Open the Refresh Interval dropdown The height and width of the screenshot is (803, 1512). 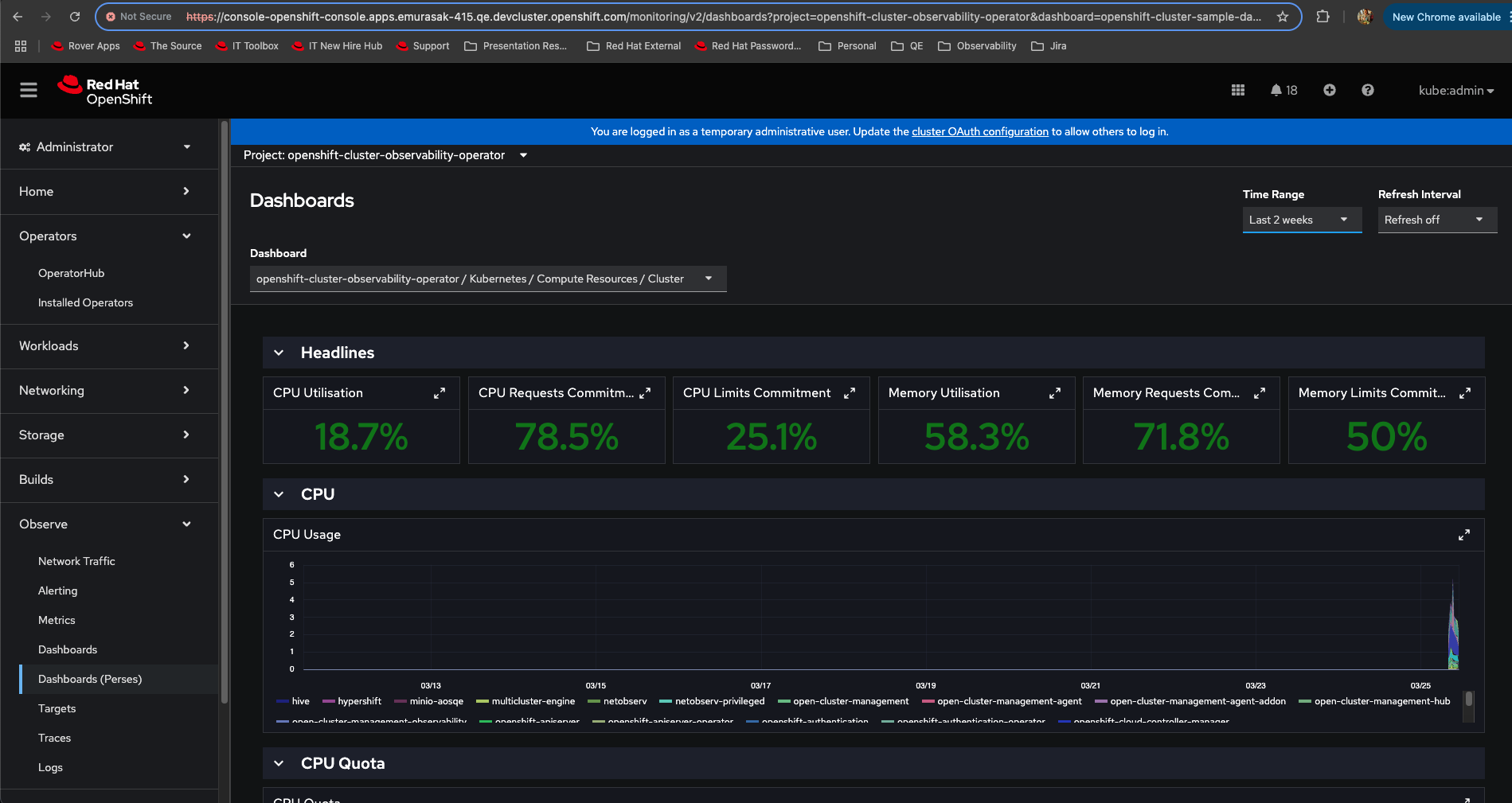click(x=1436, y=220)
